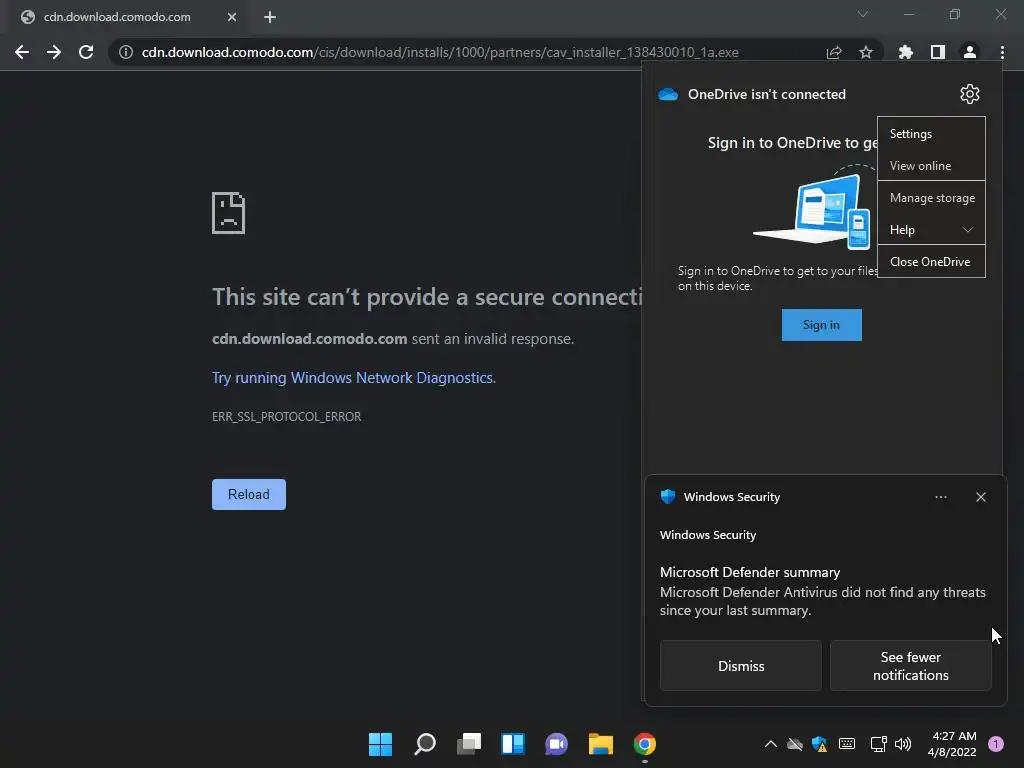This screenshot has width=1024, height=768.
Task: Click the OneDrive Sign in button
Action: 822,325
